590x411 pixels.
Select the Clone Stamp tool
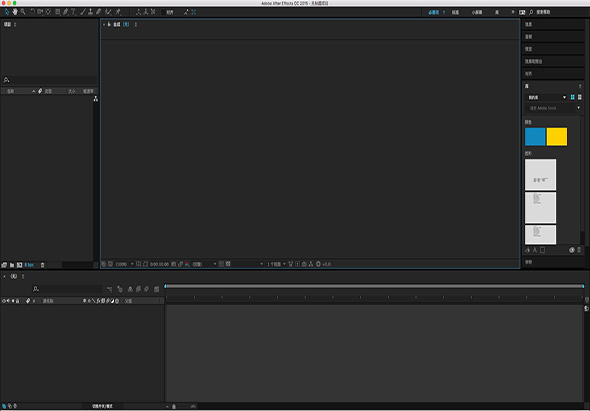coord(91,12)
